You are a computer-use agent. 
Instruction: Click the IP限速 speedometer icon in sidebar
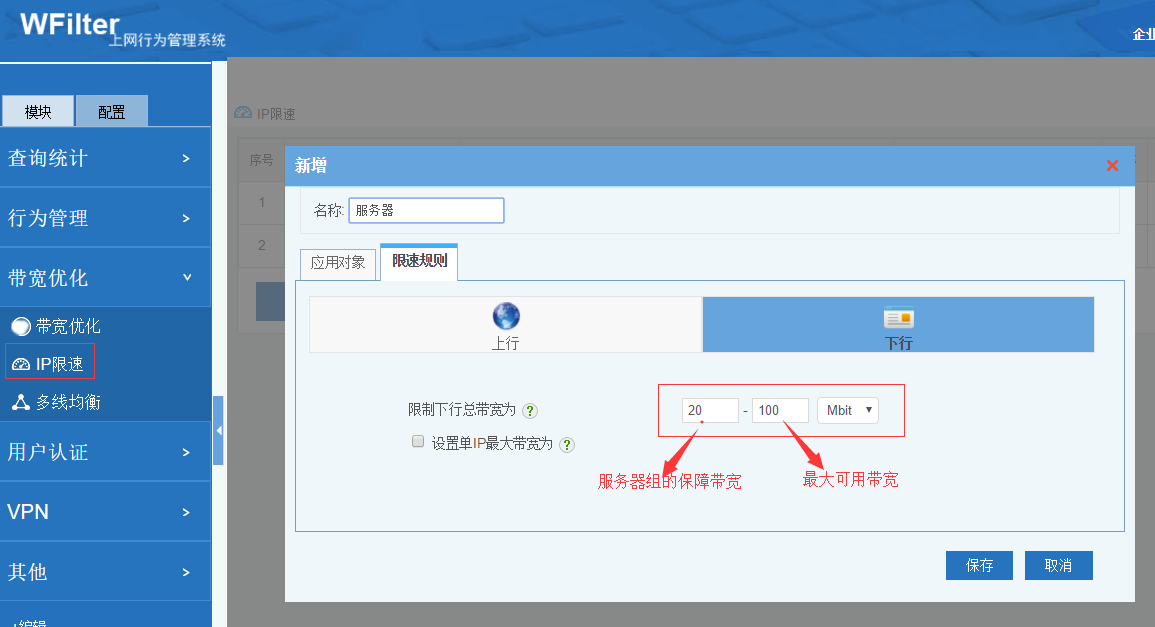(20, 365)
